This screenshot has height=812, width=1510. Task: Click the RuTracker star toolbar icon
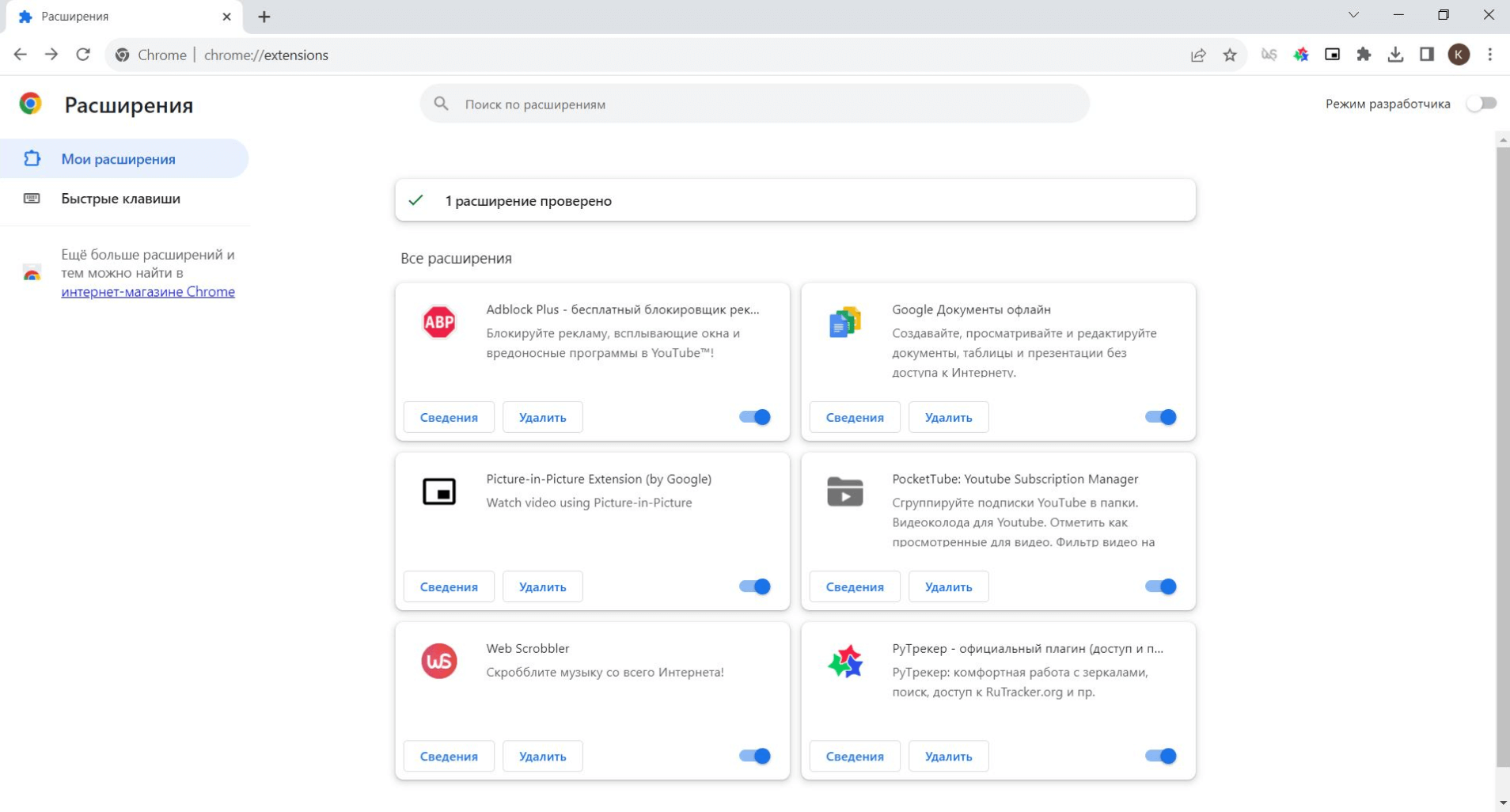[x=1301, y=55]
